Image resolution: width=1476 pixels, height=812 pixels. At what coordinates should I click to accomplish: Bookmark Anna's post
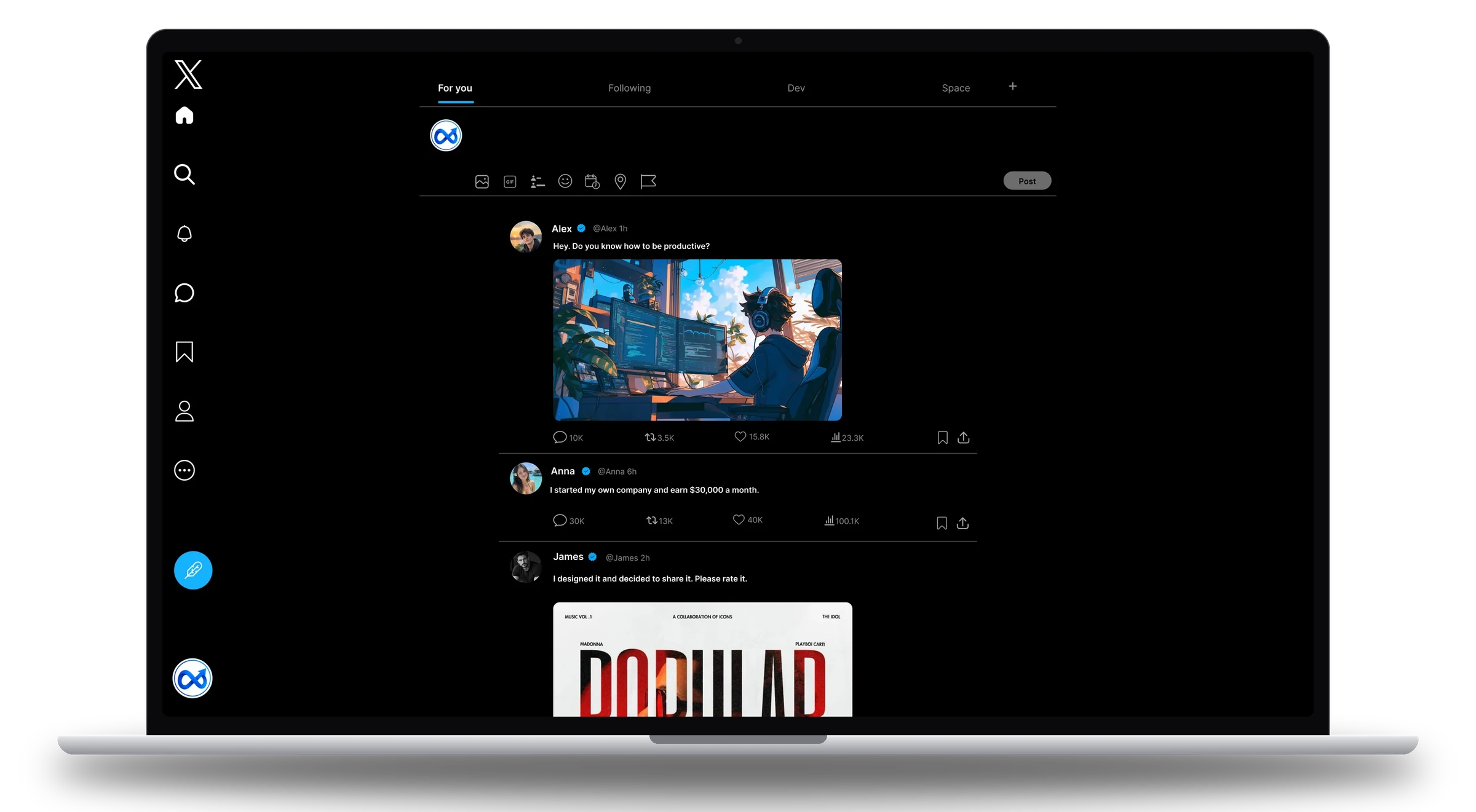[x=942, y=523]
